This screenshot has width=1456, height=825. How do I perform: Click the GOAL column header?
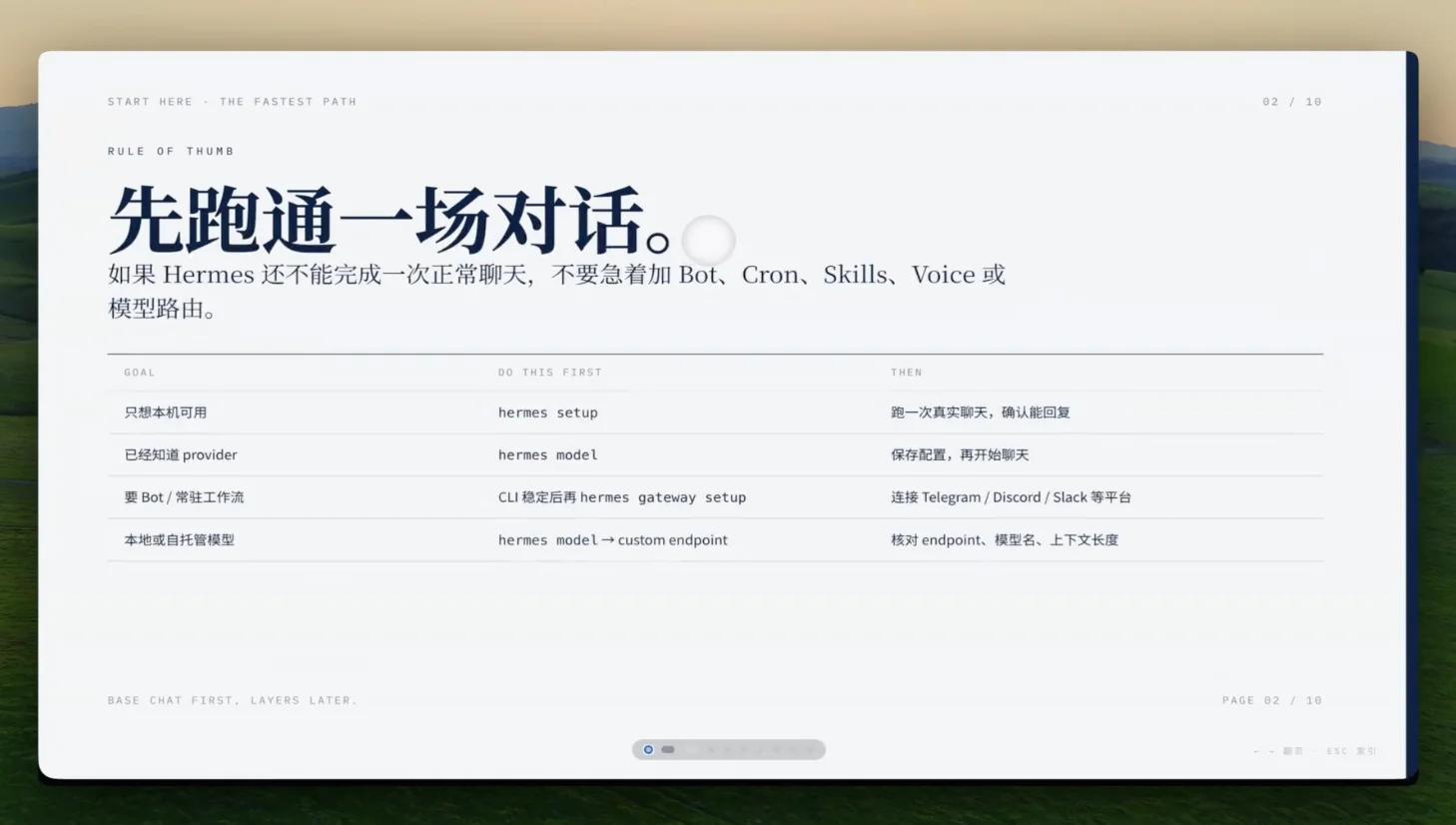140,373
